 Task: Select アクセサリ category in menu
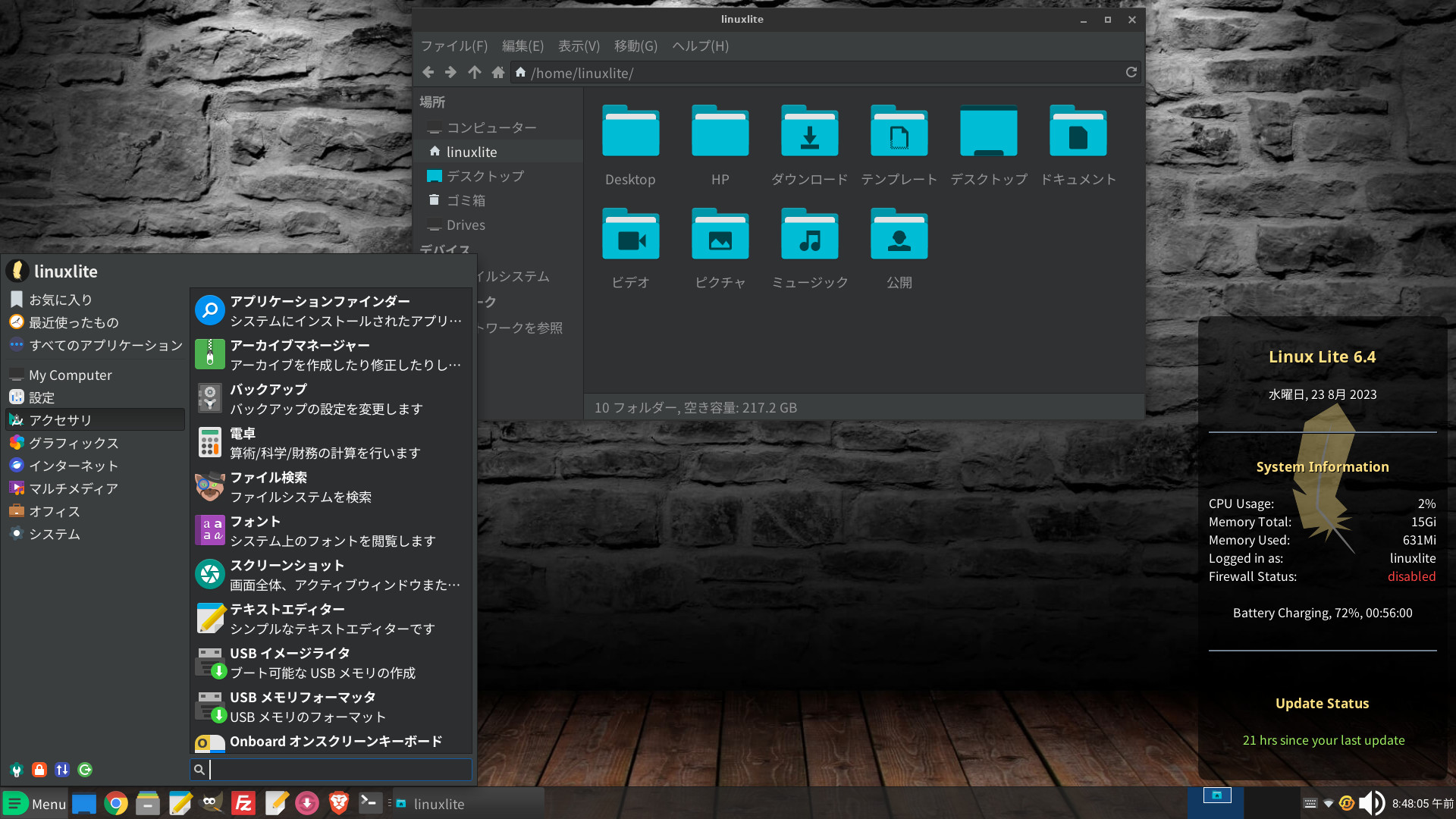[x=96, y=419]
